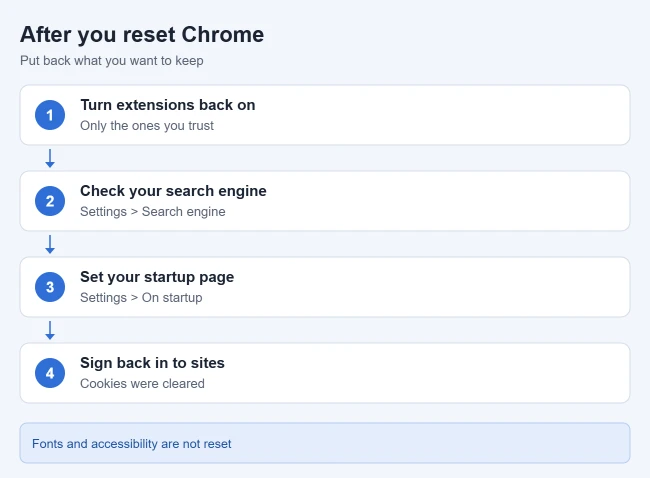Select the 'Check your search engine' title

pyautogui.click(x=173, y=191)
